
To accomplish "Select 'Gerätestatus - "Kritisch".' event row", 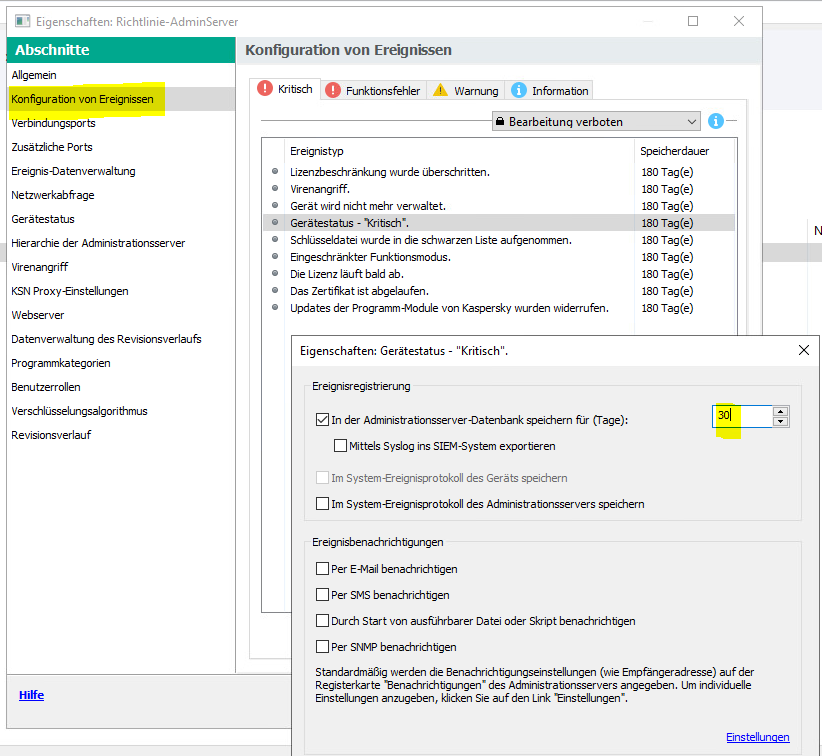I will click(x=499, y=223).
